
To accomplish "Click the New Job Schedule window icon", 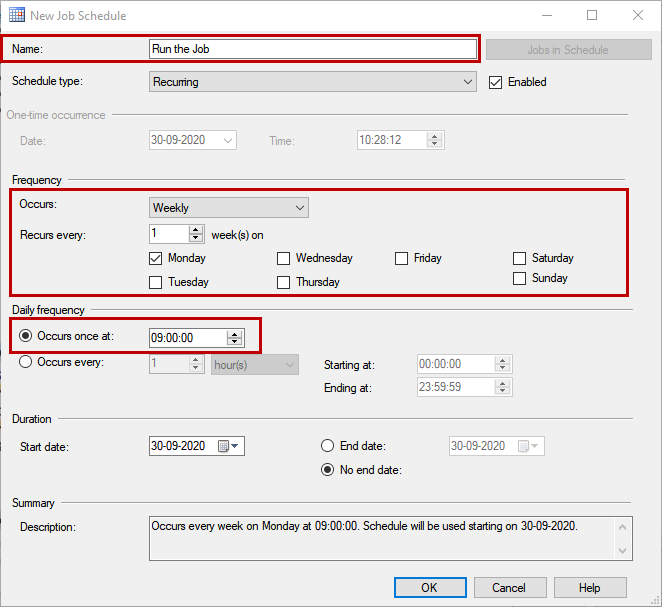I will tap(14, 15).
